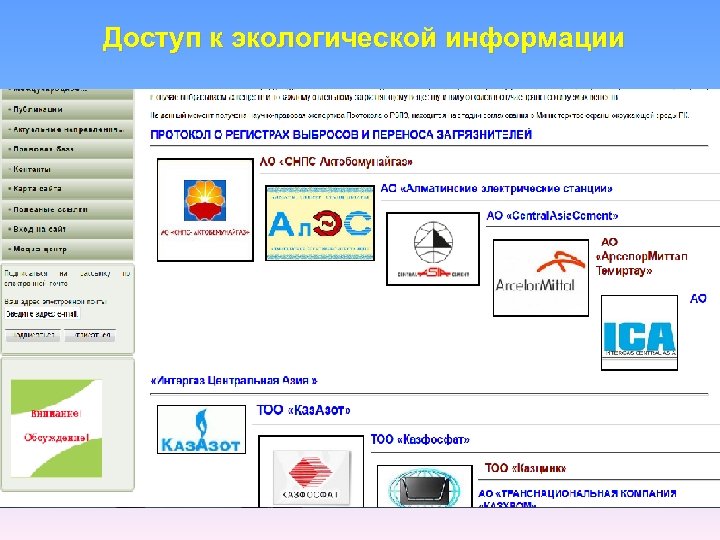Click the СНПС-Актобемунайгаз flame logo
720x540 pixels.
(x=205, y=210)
